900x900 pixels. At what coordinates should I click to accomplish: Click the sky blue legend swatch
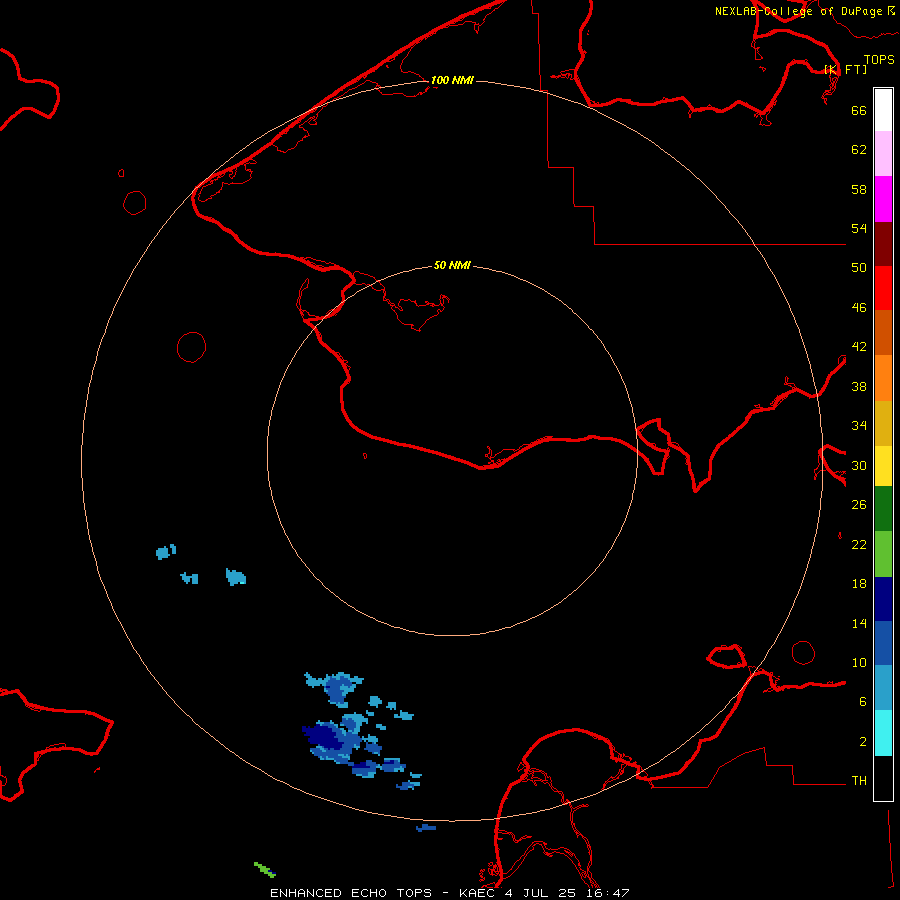(883, 688)
